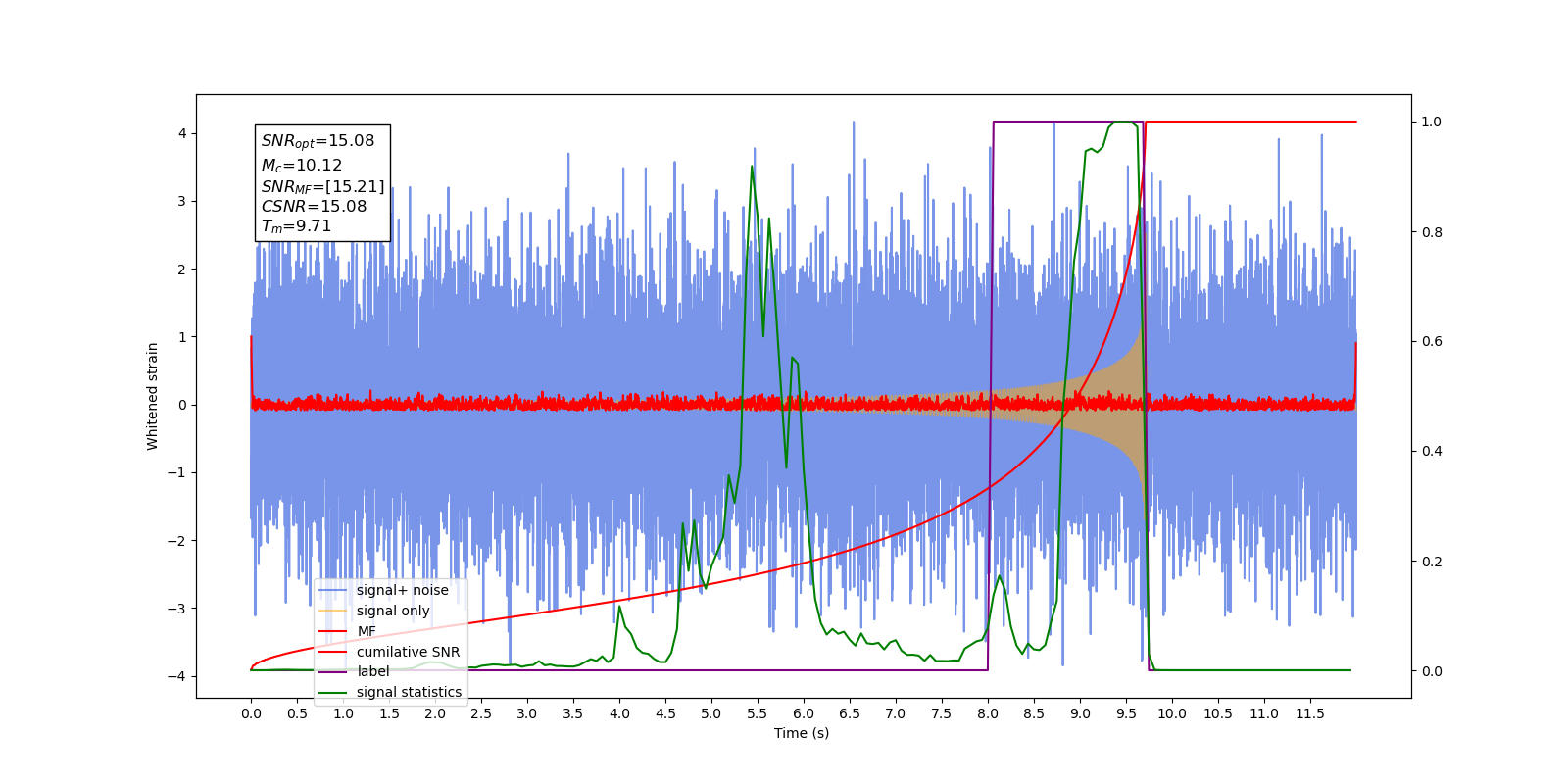Click the purple line legend sample beside 'label'
This screenshot has height=784, width=1568.
point(333,671)
